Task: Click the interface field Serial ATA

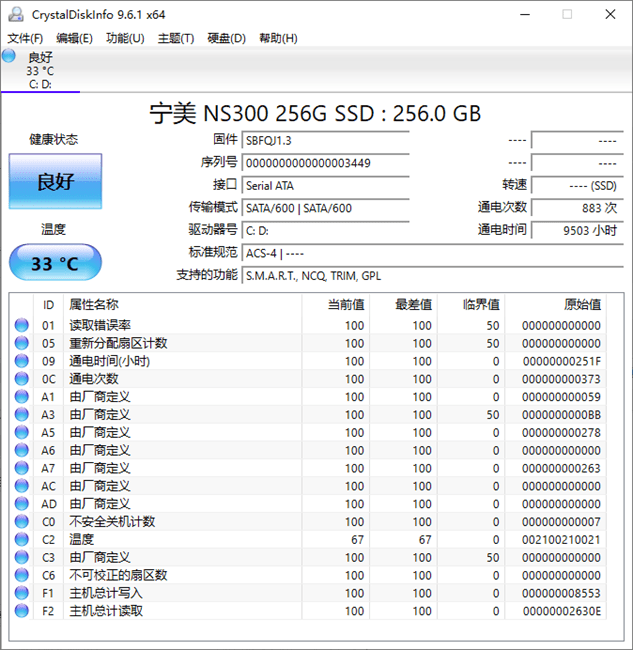Action: point(326,185)
